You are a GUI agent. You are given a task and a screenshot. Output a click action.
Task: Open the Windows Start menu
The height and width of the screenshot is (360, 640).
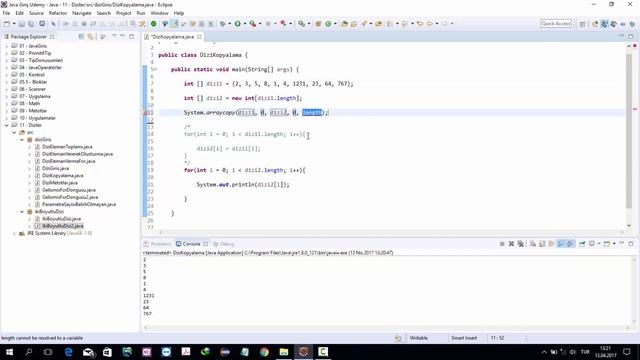9,352
